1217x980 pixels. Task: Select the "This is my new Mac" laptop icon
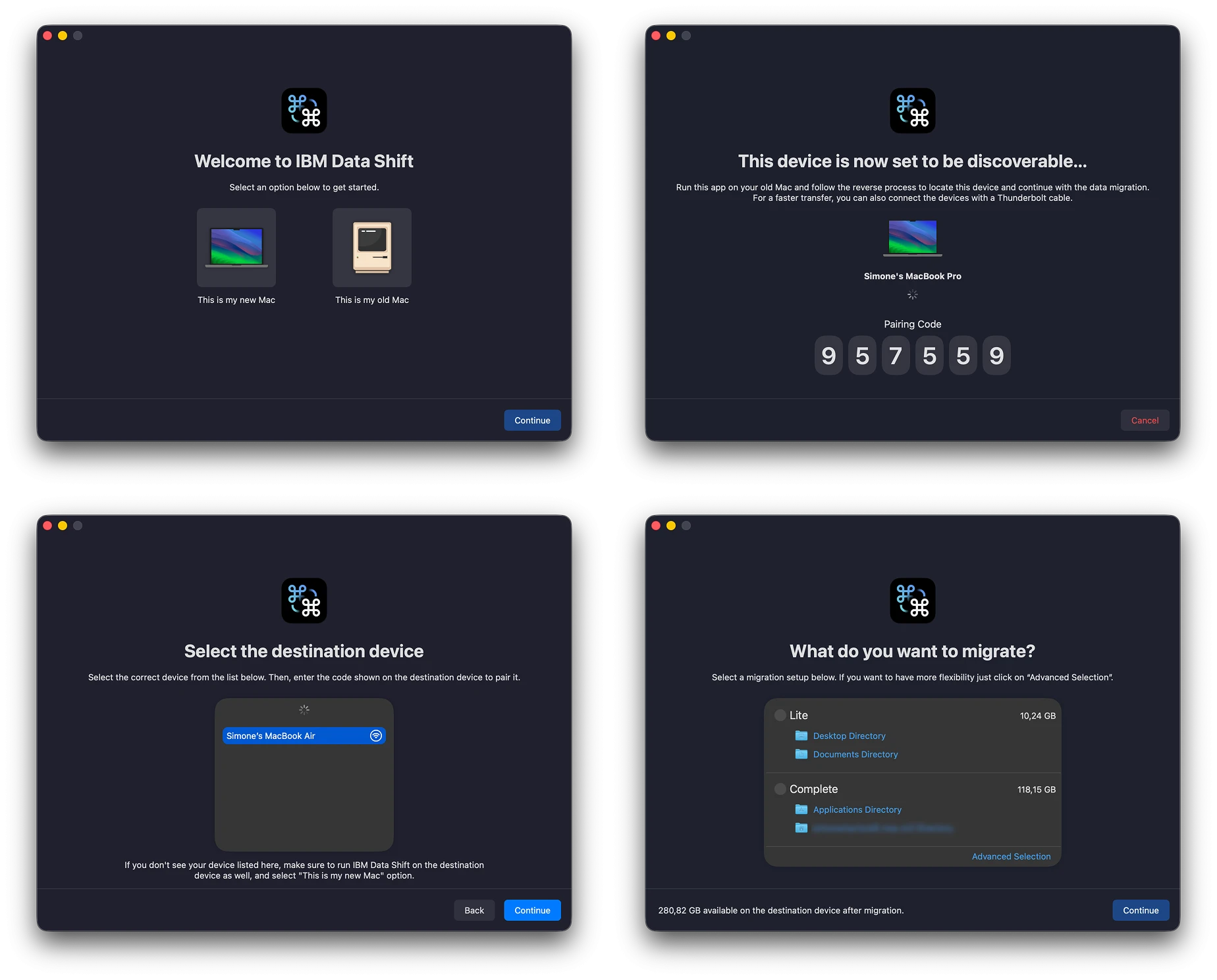pyautogui.click(x=236, y=248)
